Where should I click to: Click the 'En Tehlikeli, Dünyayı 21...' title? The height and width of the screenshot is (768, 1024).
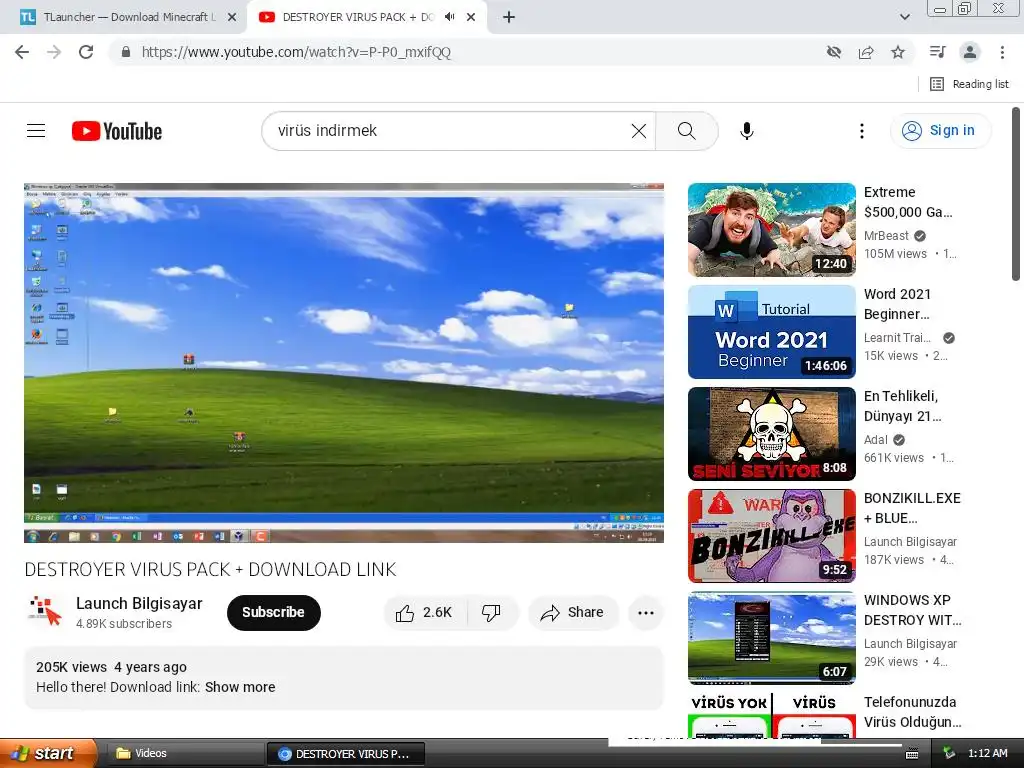pos(903,406)
